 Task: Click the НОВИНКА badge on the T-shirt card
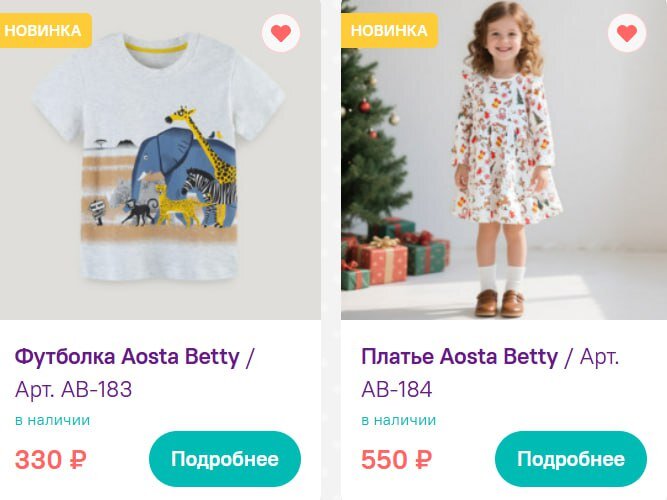pyautogui.click(x=43, y=30)
